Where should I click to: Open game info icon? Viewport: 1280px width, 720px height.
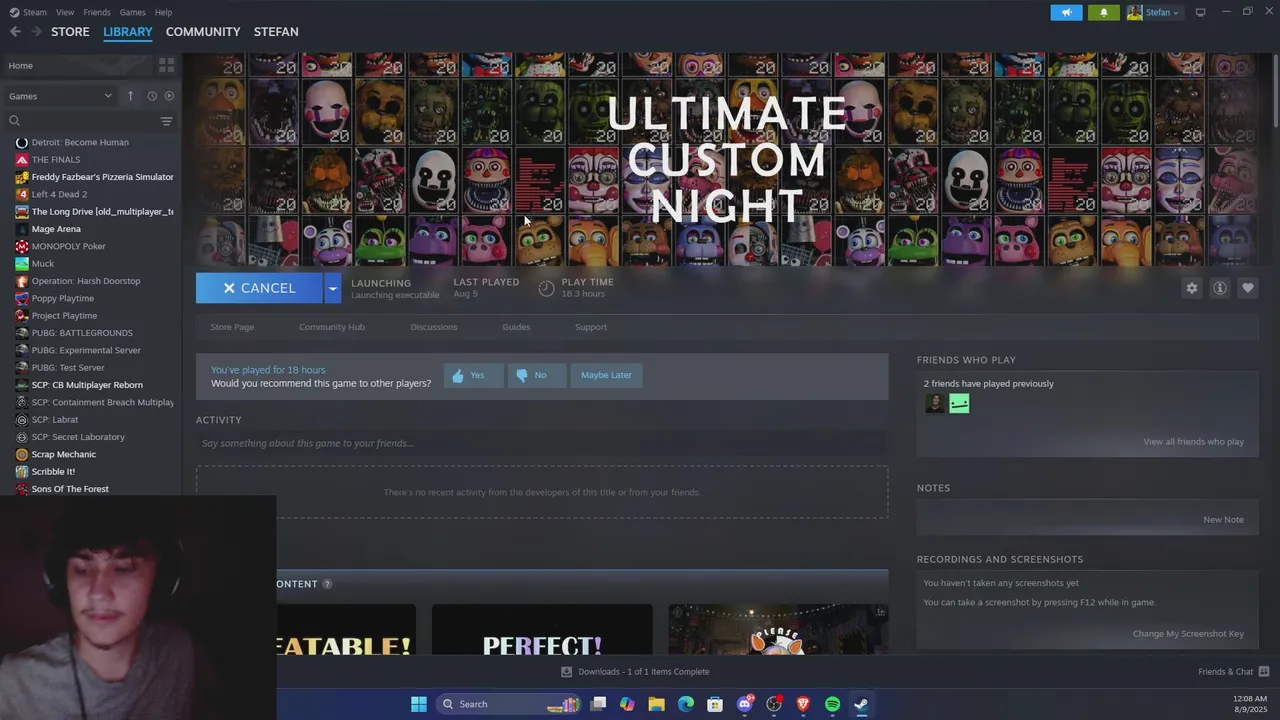[1219, 288]
